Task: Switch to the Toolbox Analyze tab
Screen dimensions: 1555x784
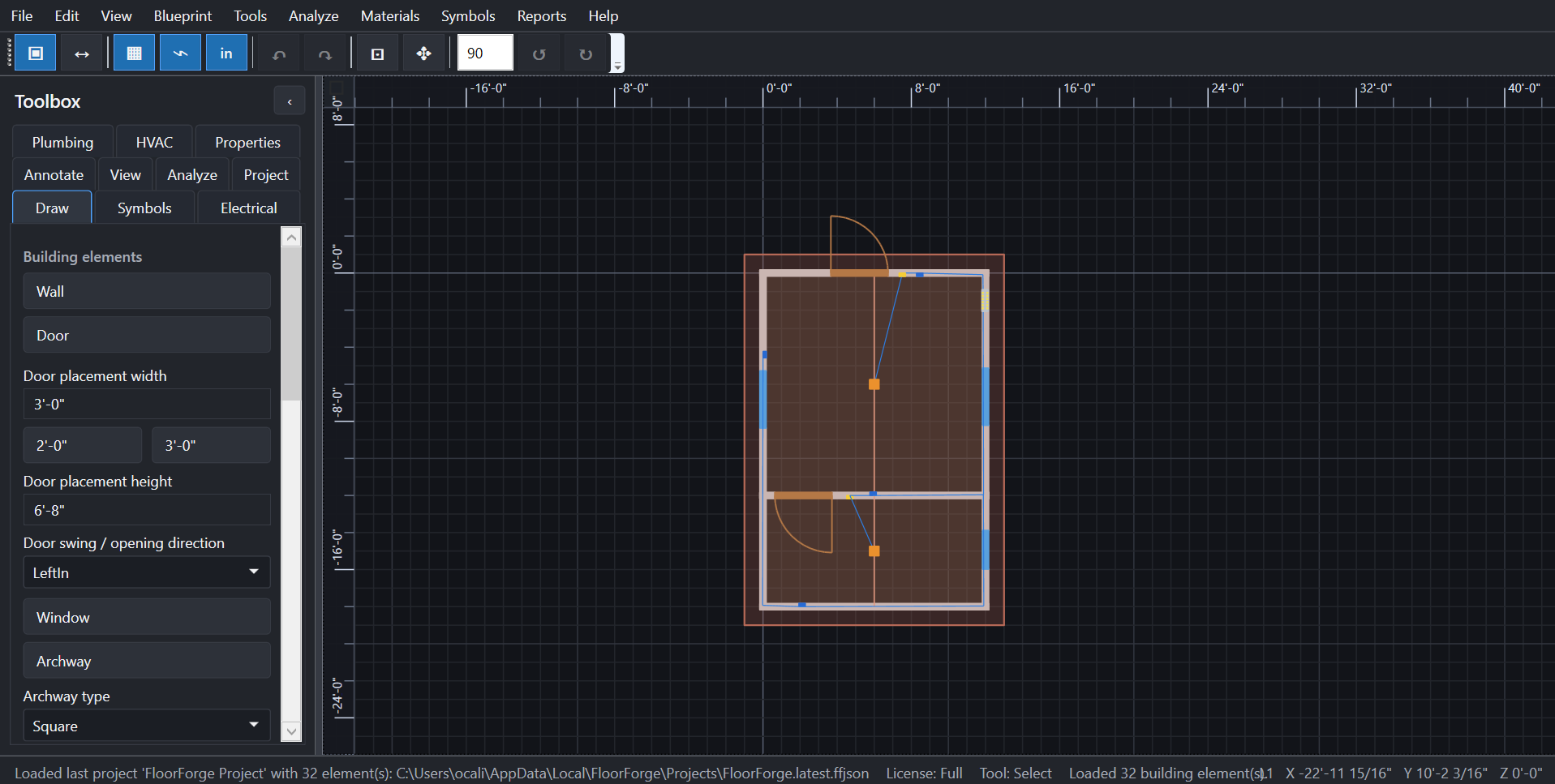Action: pyautogui.click(x=191, y=174)
